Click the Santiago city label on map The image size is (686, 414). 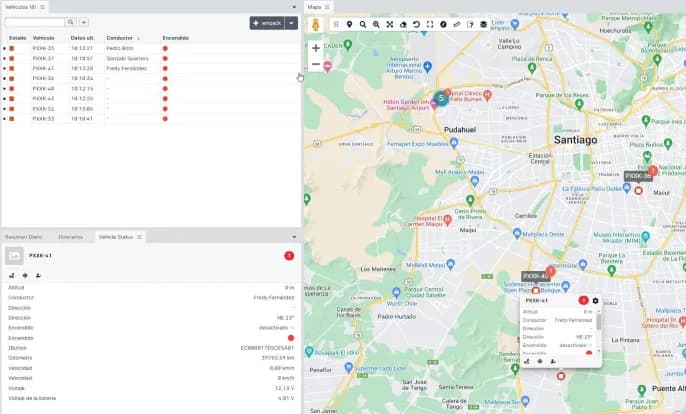[575, 140]
